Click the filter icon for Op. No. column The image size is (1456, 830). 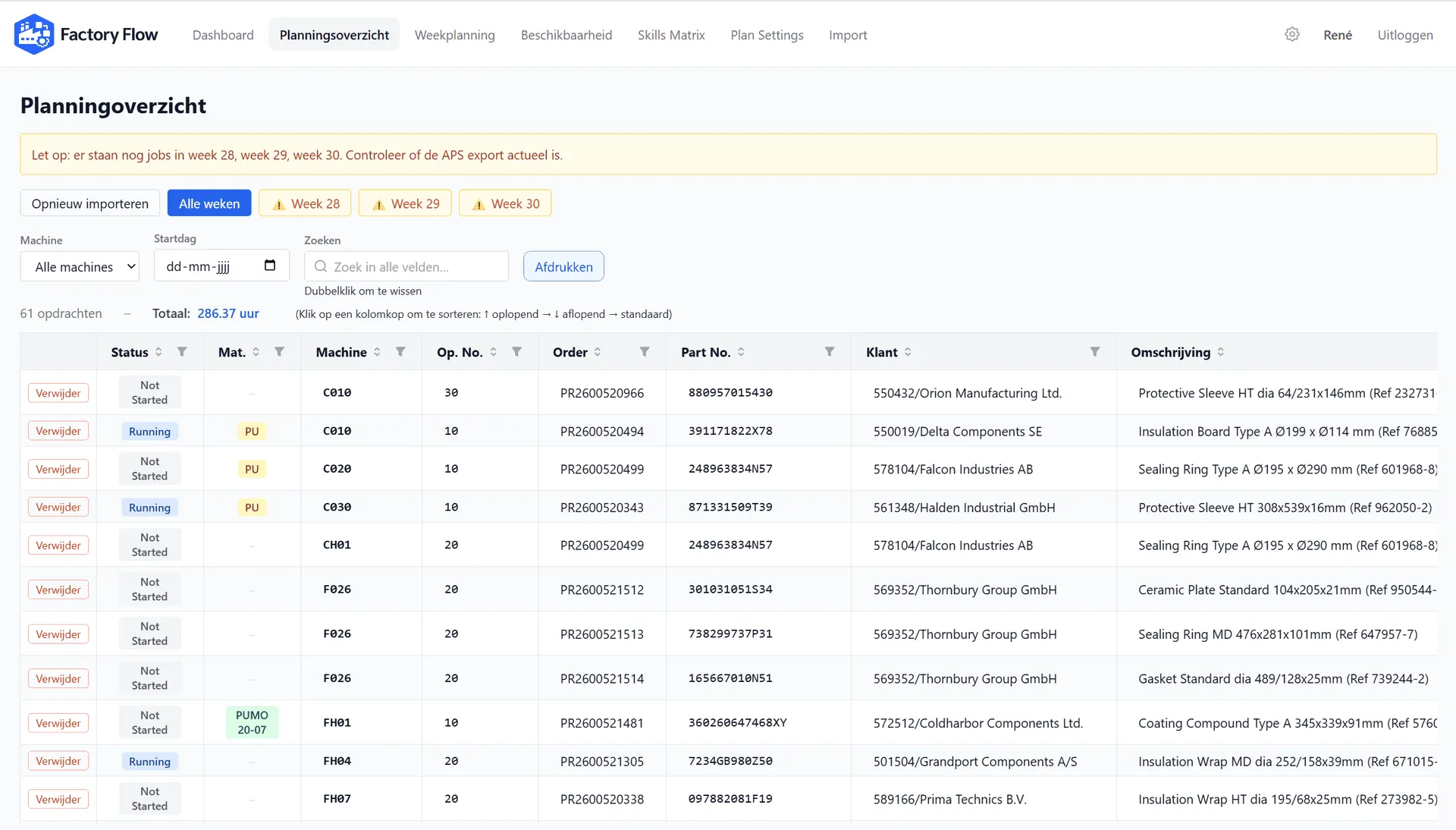pyautogui.click(x=516, y=351)
